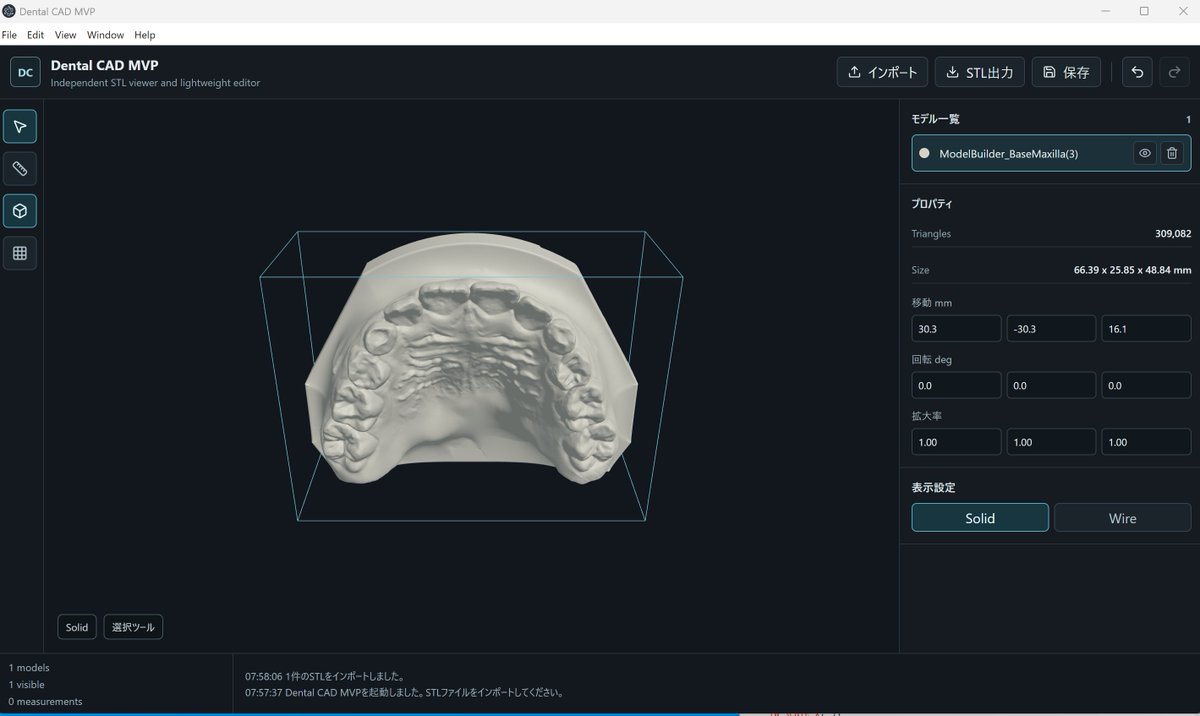Click the 移動 X field showing 30.3
Screen dimensions: 1200x716
[956, 329]
